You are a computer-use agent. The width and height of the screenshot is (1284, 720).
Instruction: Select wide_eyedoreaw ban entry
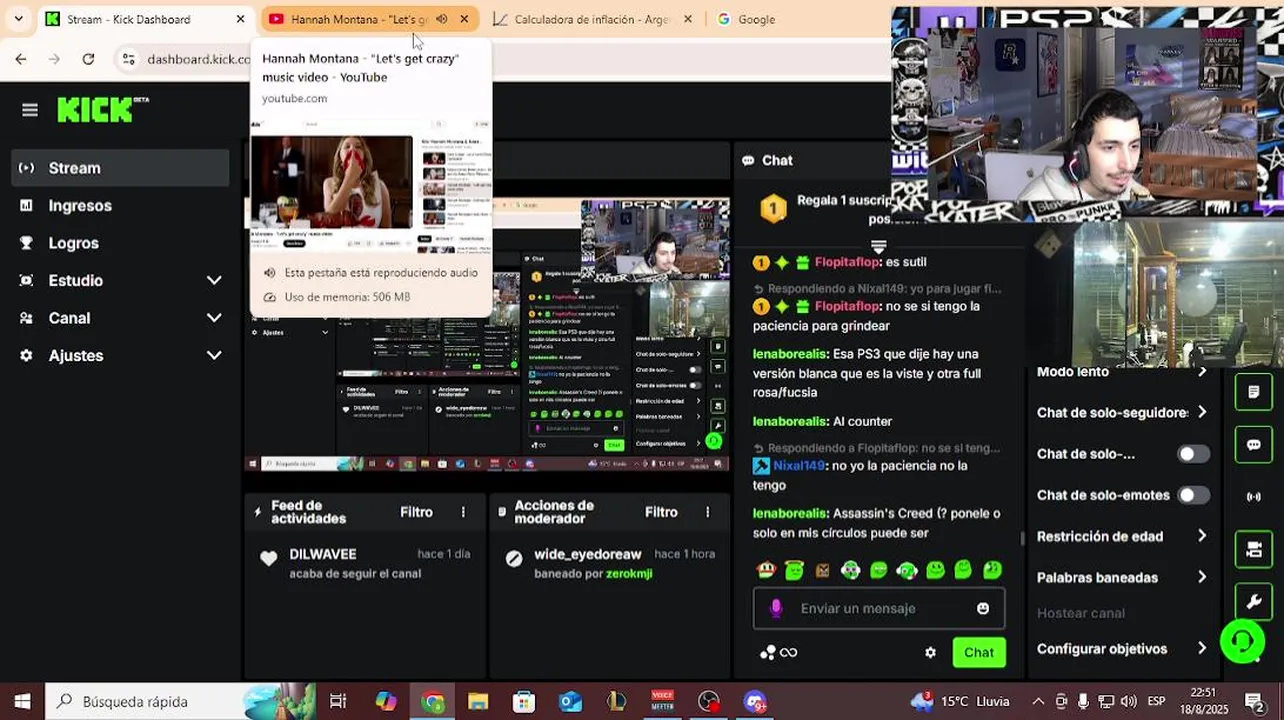pyautogui.click(x=610, y=563)
